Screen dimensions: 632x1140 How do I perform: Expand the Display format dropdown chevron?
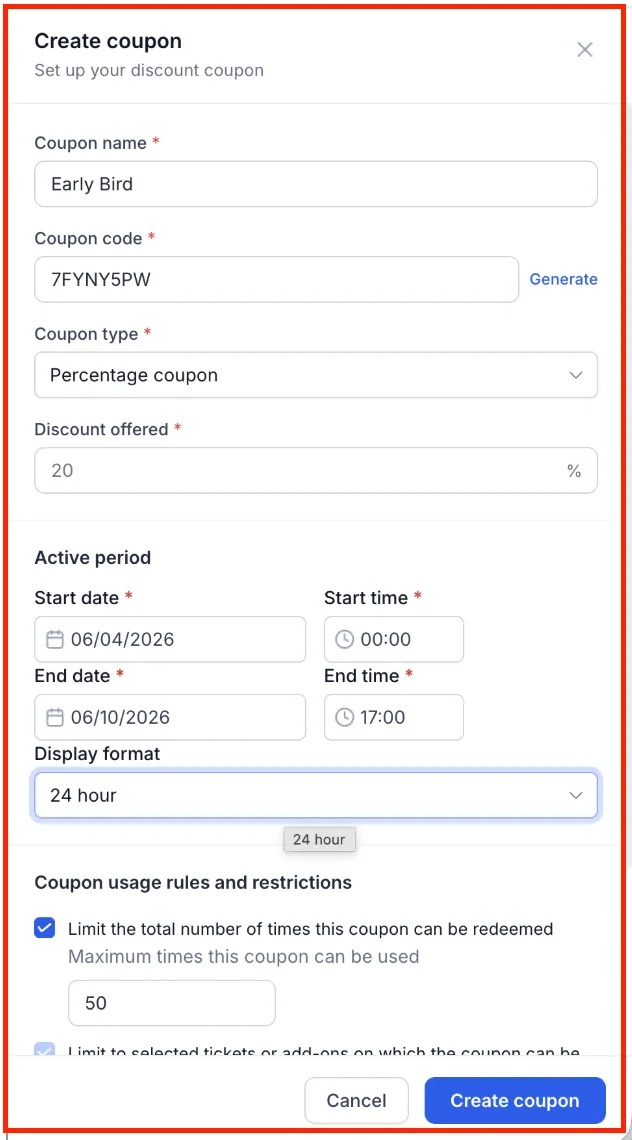pos(576,795)
